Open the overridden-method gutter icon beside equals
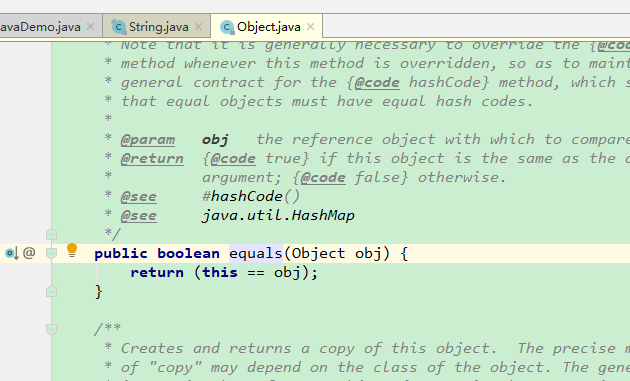630x381 pixels. pyautogui.click(x=11, y=253)
